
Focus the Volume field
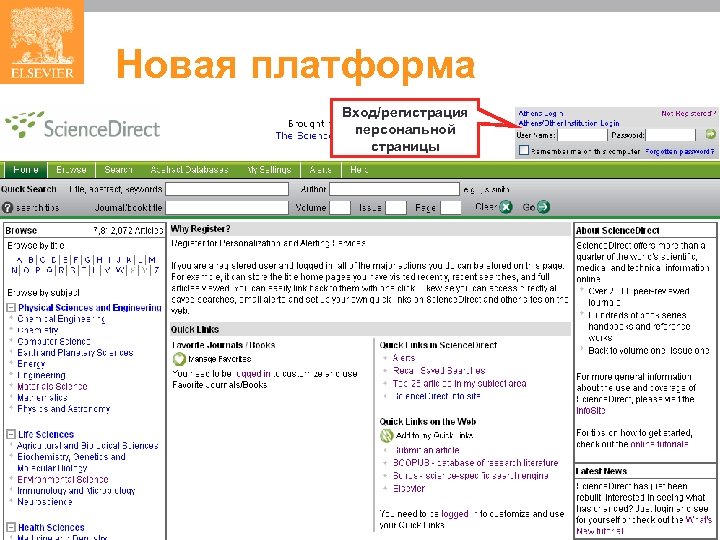pos(340,208)
